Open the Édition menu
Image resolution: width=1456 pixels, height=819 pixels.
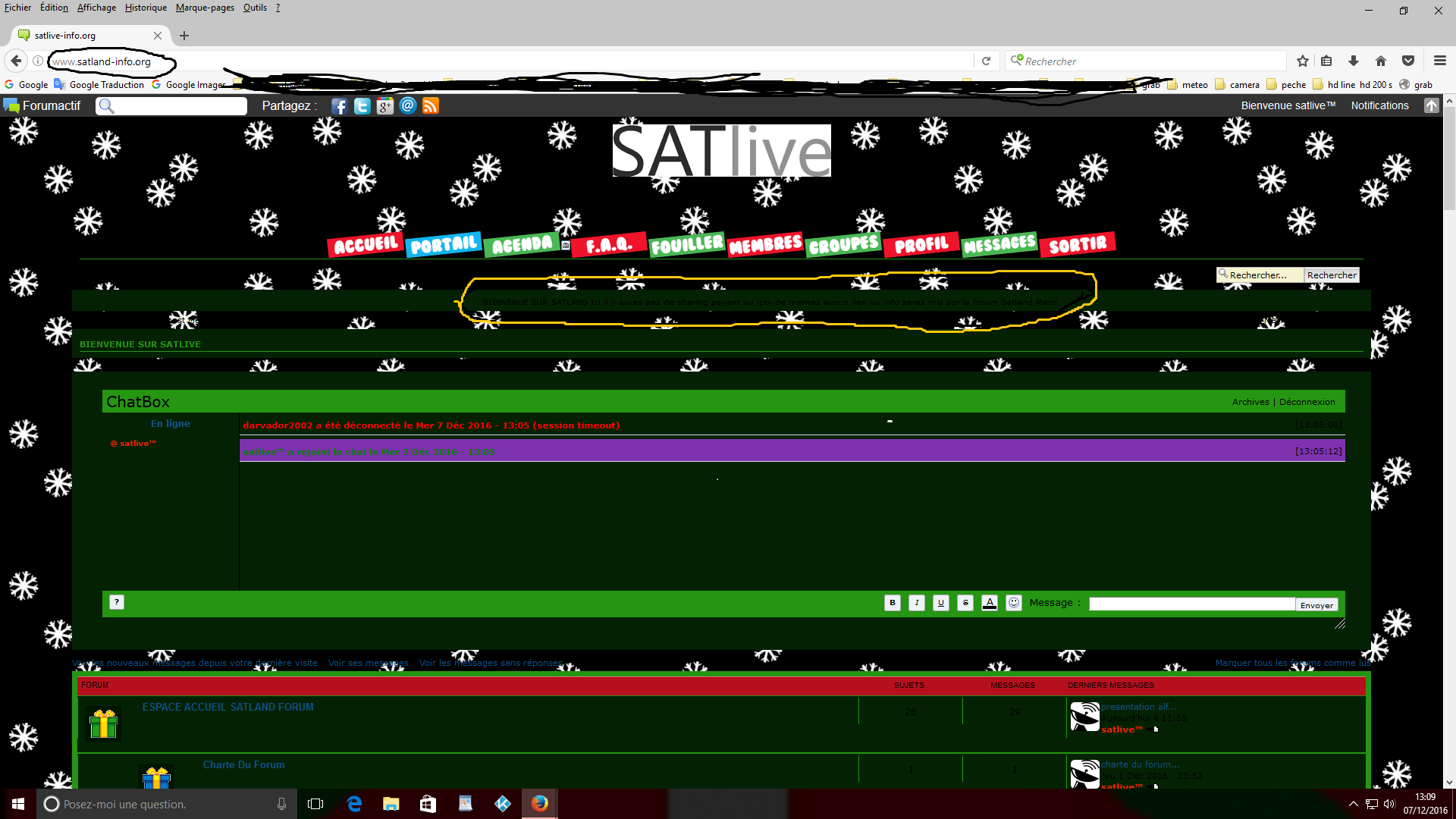54,8
